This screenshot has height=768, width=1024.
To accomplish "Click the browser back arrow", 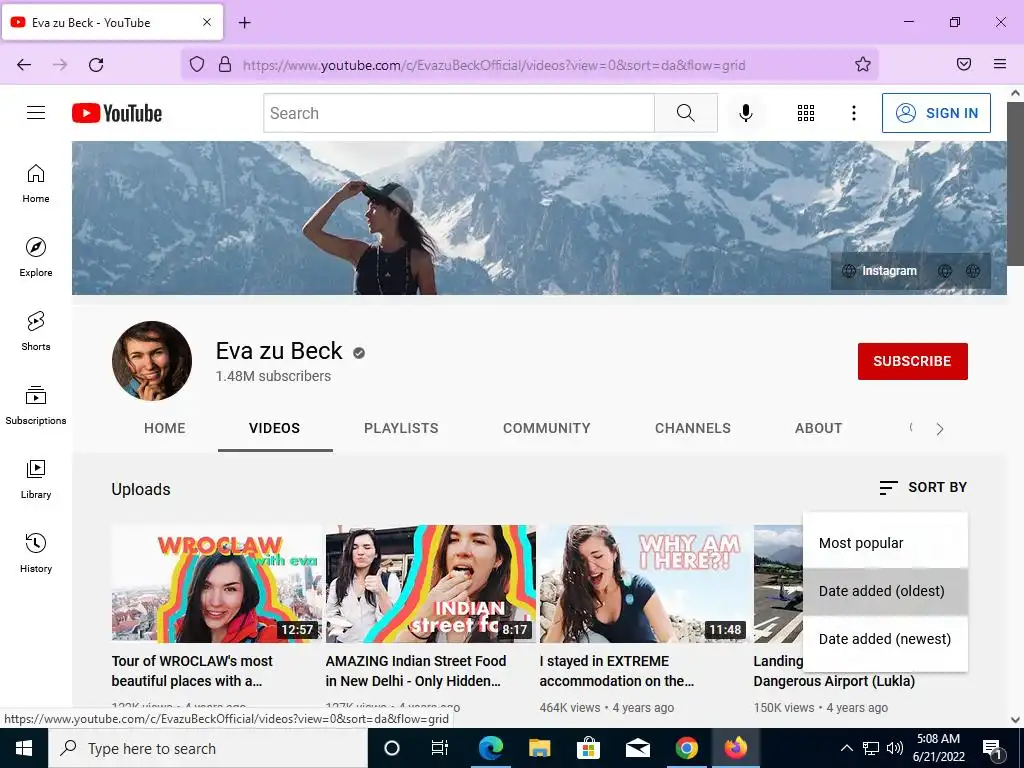I will pos(24,65).
